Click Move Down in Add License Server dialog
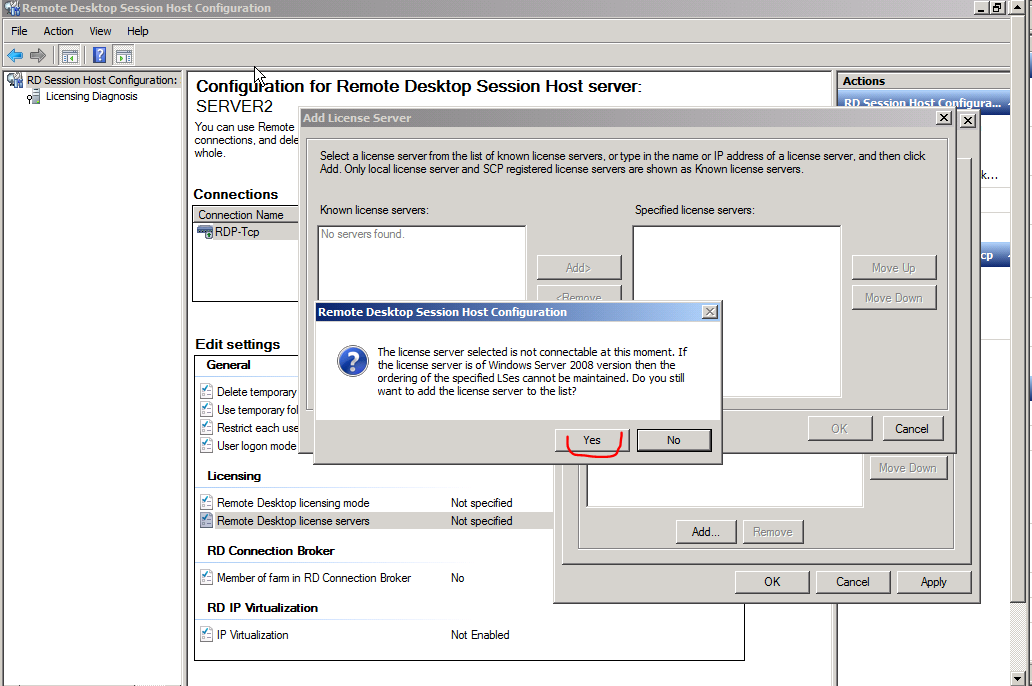 point(894,298)
